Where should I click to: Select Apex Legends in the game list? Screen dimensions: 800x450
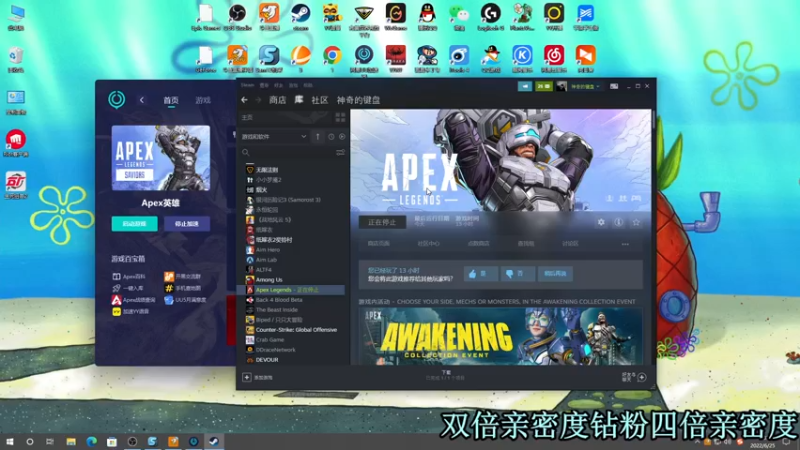(291, 290)
